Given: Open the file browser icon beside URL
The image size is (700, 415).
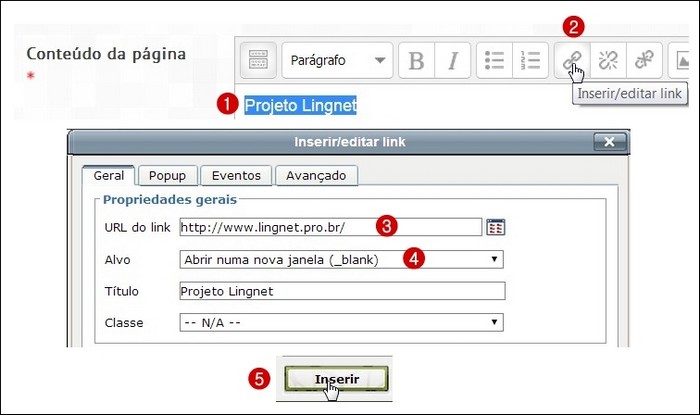Looking at the screenshot, I should (x=496, y=227).
